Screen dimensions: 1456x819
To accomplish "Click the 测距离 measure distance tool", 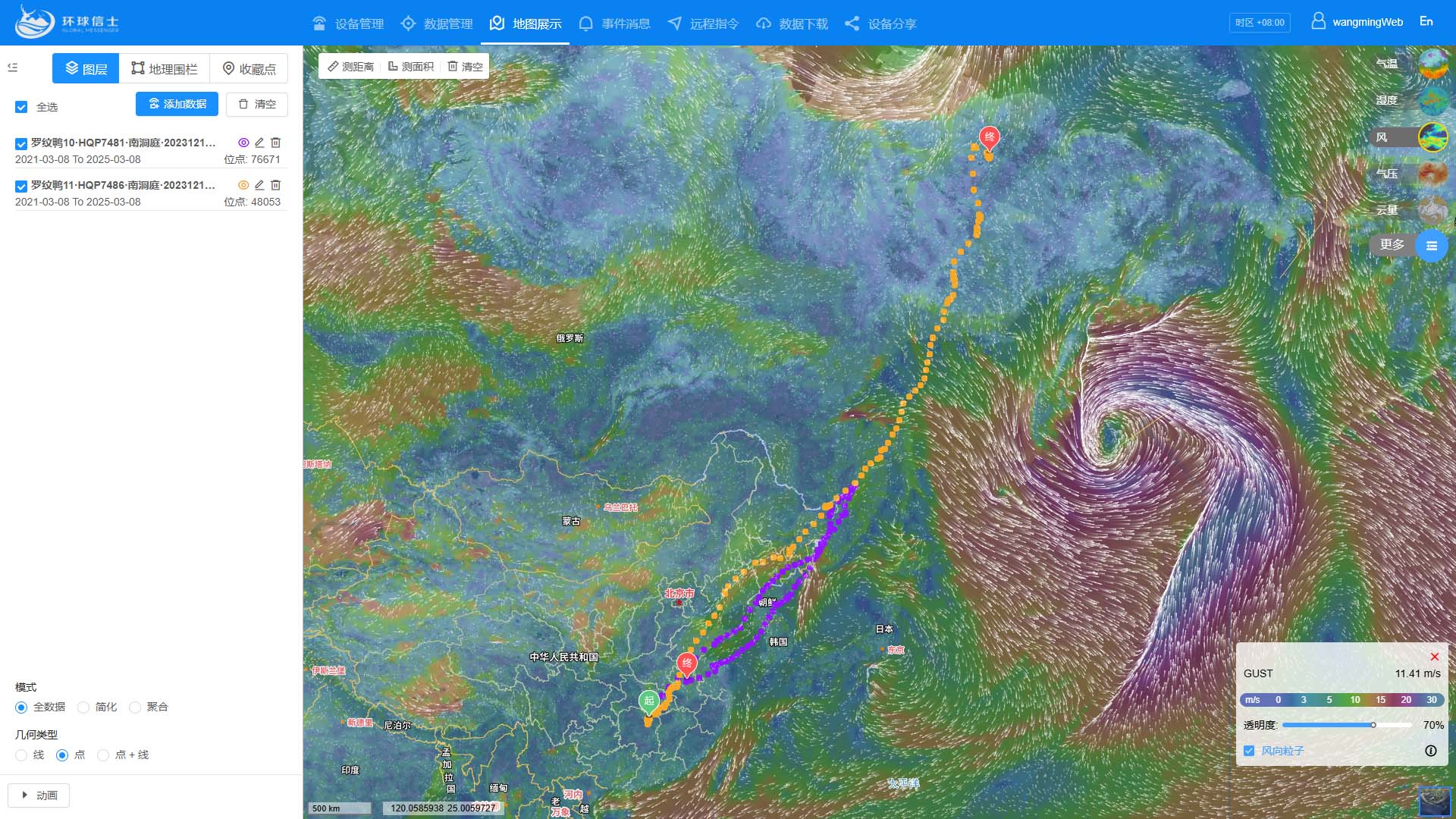I will pos(351,67).
